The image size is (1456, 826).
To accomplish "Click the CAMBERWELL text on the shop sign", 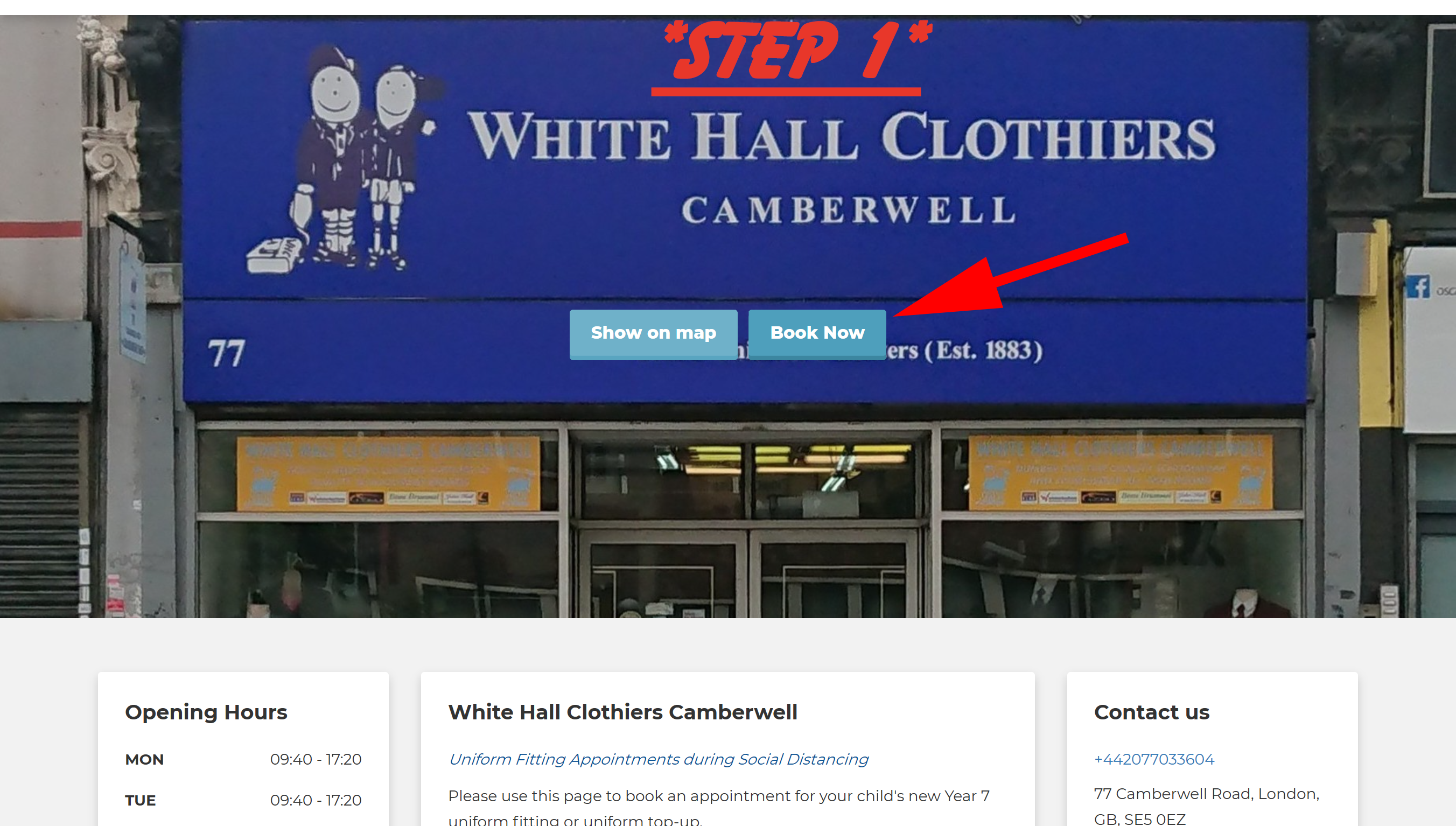I will (x=849, y=210).
